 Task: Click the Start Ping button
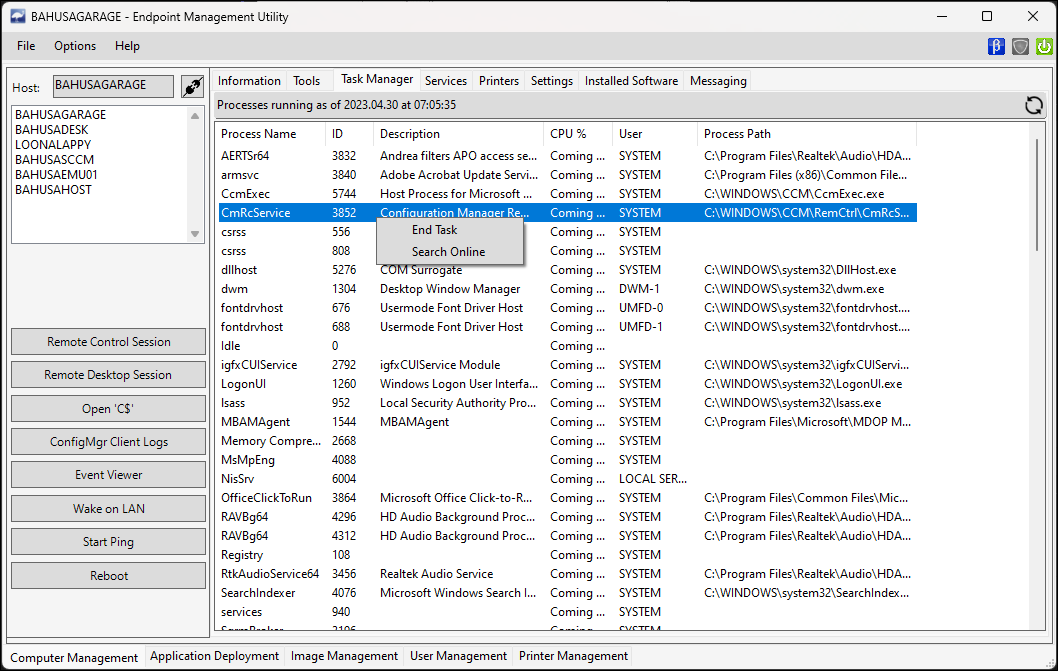pos(109,542)
